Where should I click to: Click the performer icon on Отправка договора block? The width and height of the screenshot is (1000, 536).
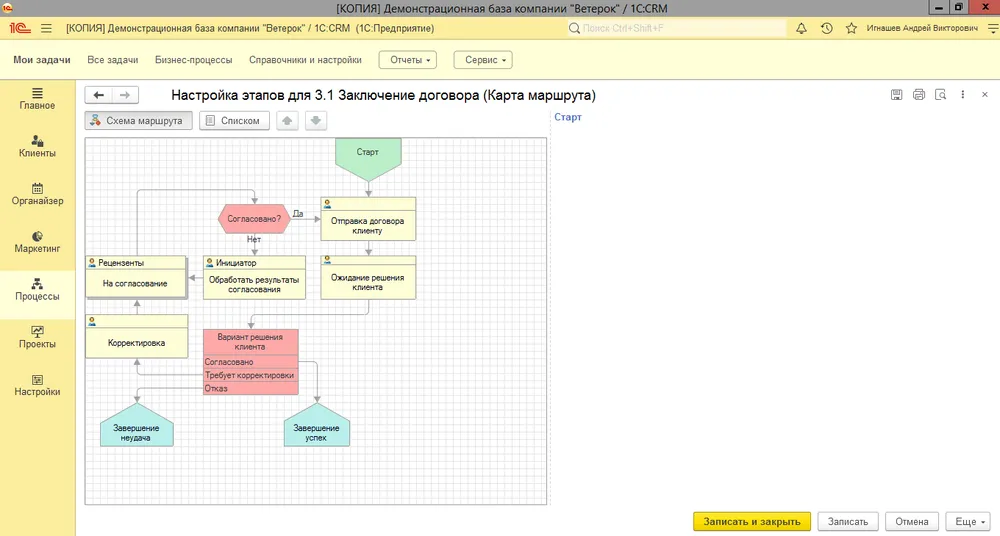pos(327,204)
